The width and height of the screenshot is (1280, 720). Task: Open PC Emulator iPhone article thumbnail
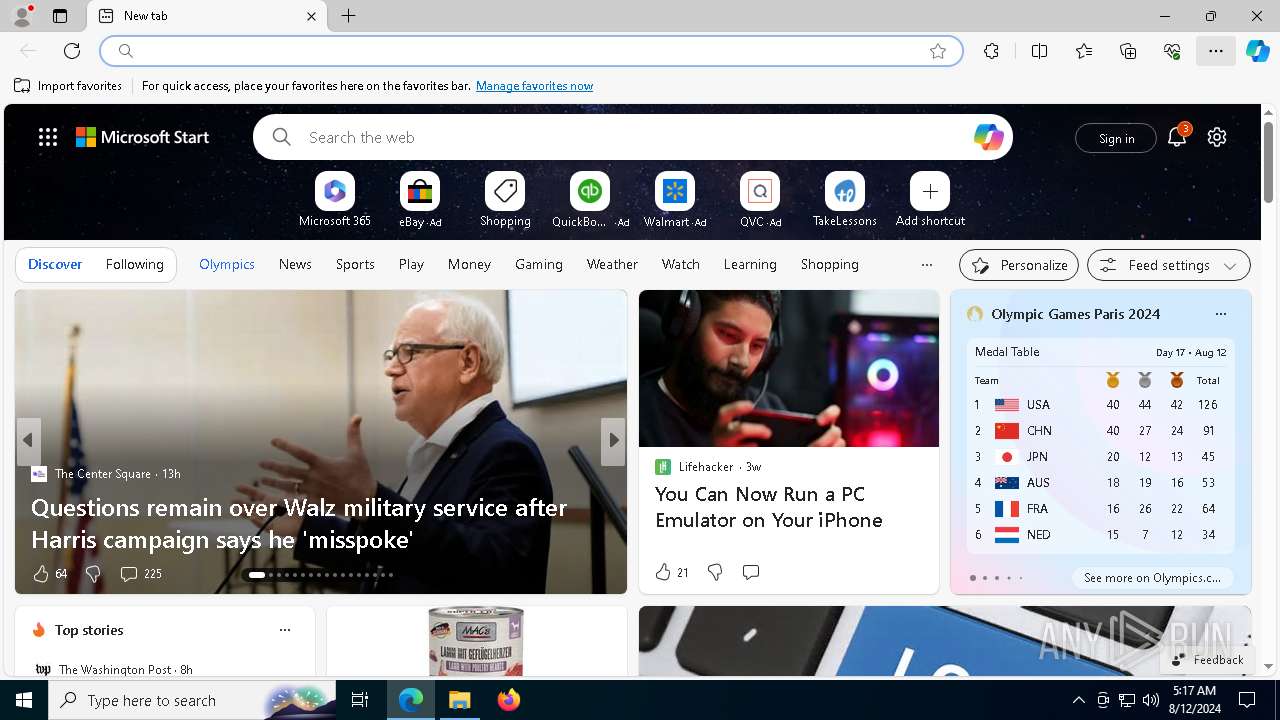(x=789, y=369)
